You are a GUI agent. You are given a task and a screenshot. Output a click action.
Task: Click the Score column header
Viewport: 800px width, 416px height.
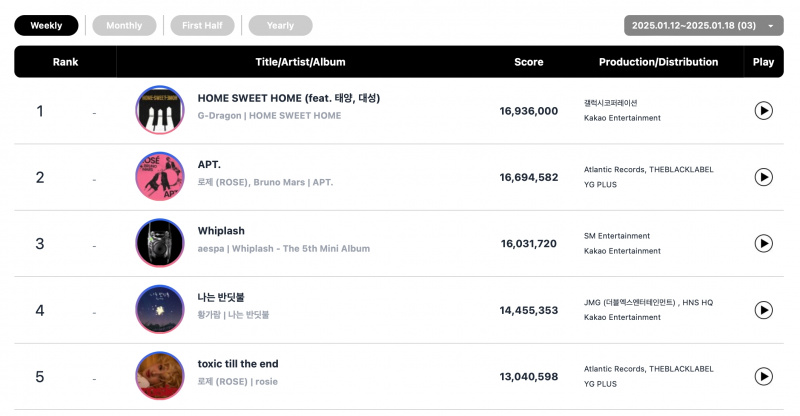529,62
